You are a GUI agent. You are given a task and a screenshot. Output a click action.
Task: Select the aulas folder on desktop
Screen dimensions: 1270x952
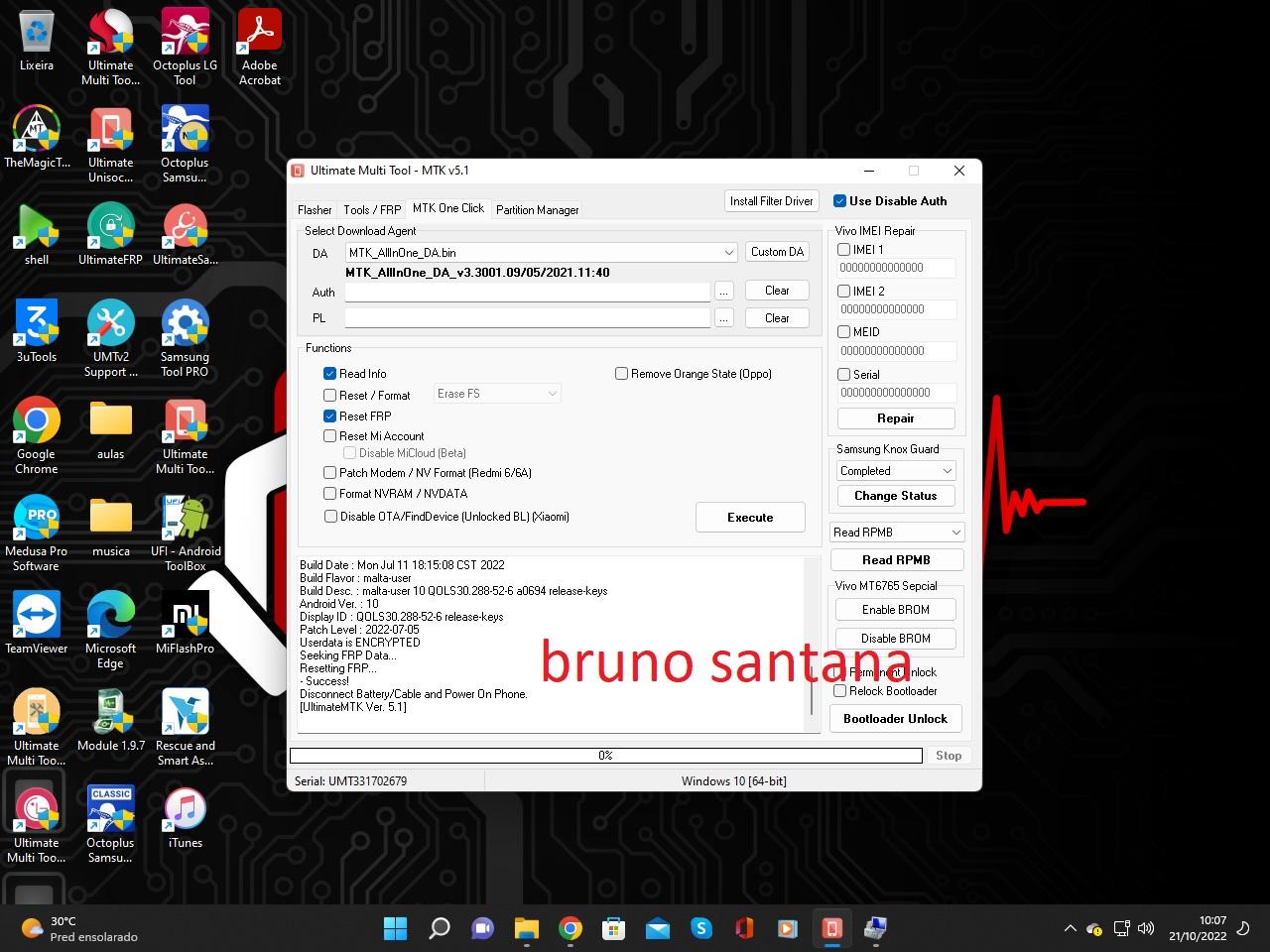click(111, 429)
